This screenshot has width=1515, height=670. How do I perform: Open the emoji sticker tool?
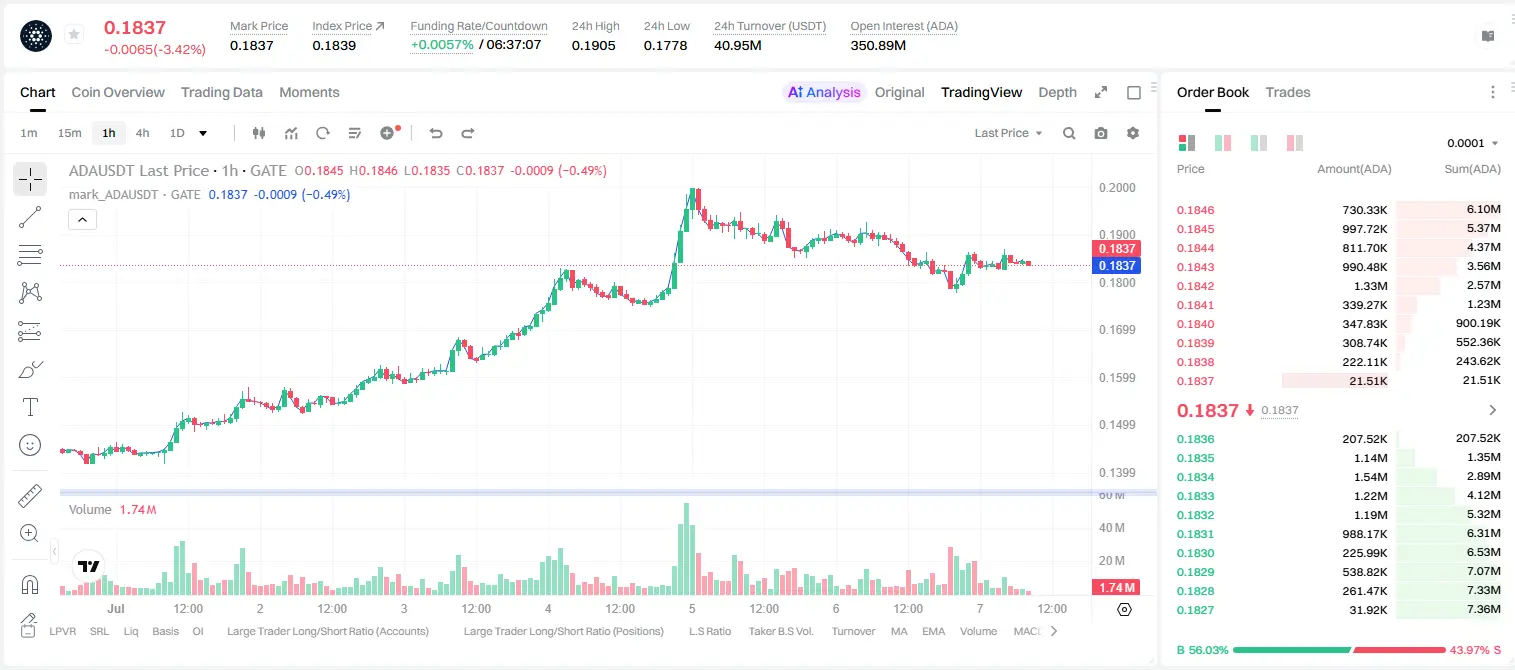pyautogui.click(x=30, y=445)
